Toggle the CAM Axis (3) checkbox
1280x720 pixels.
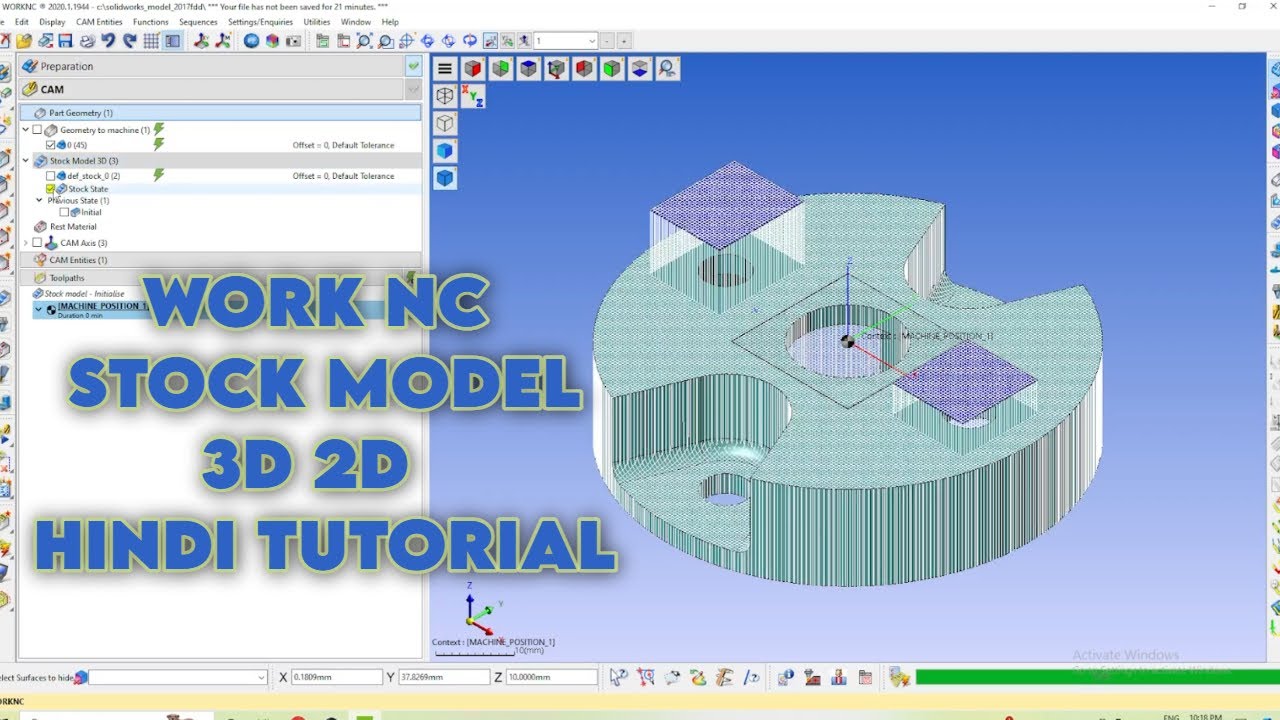[38, 242]
